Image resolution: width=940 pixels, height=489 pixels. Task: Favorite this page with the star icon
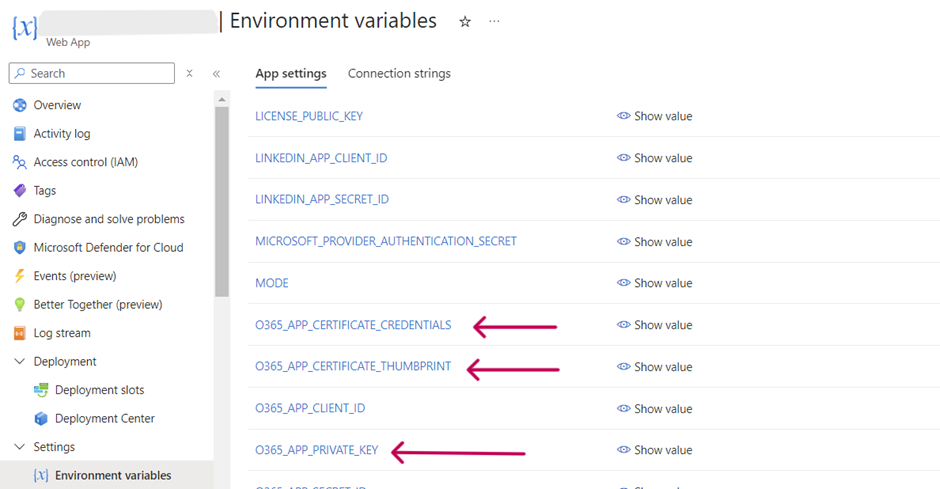click(465, 22)
